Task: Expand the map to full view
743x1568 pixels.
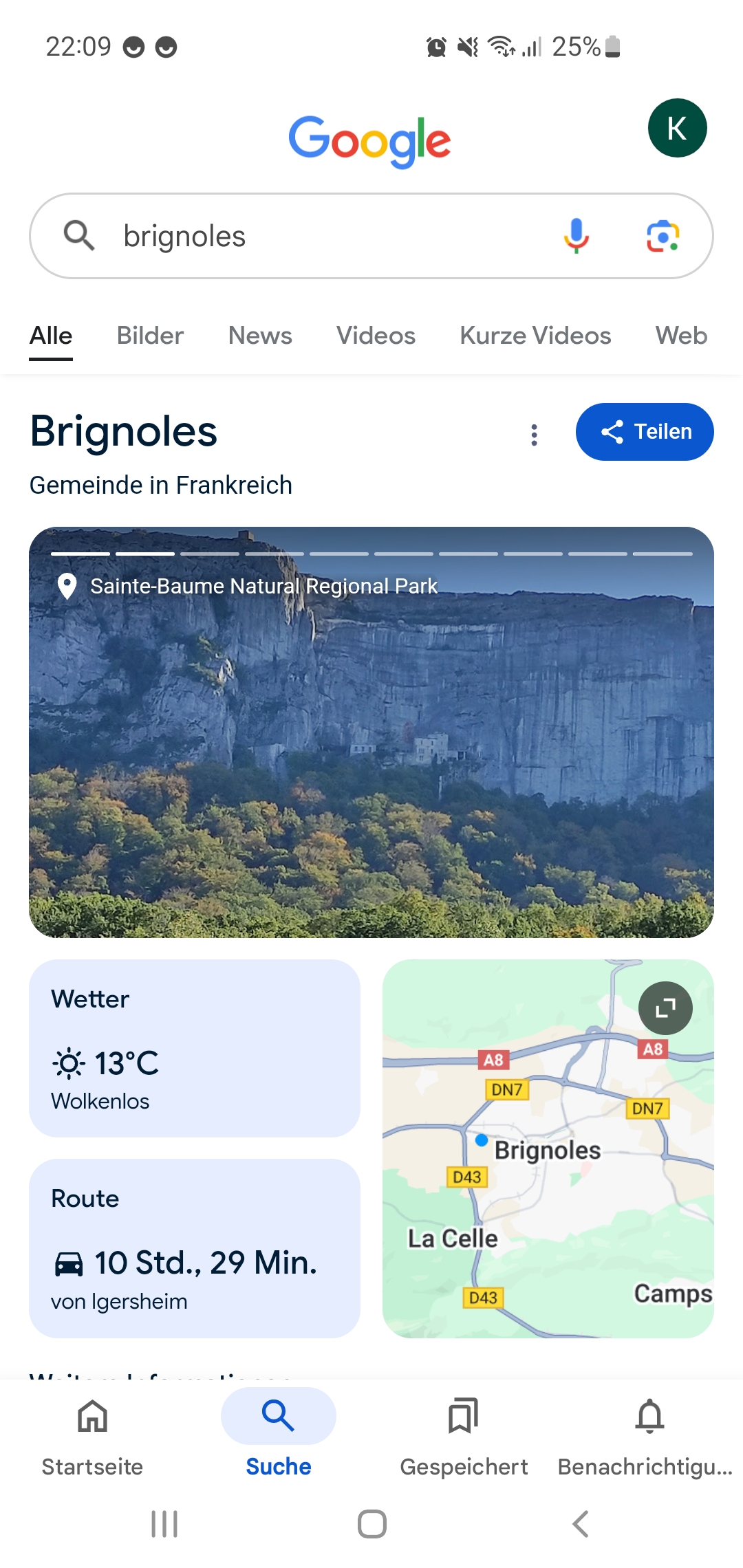Action: pyautogui.click(x=665, y=1008)
